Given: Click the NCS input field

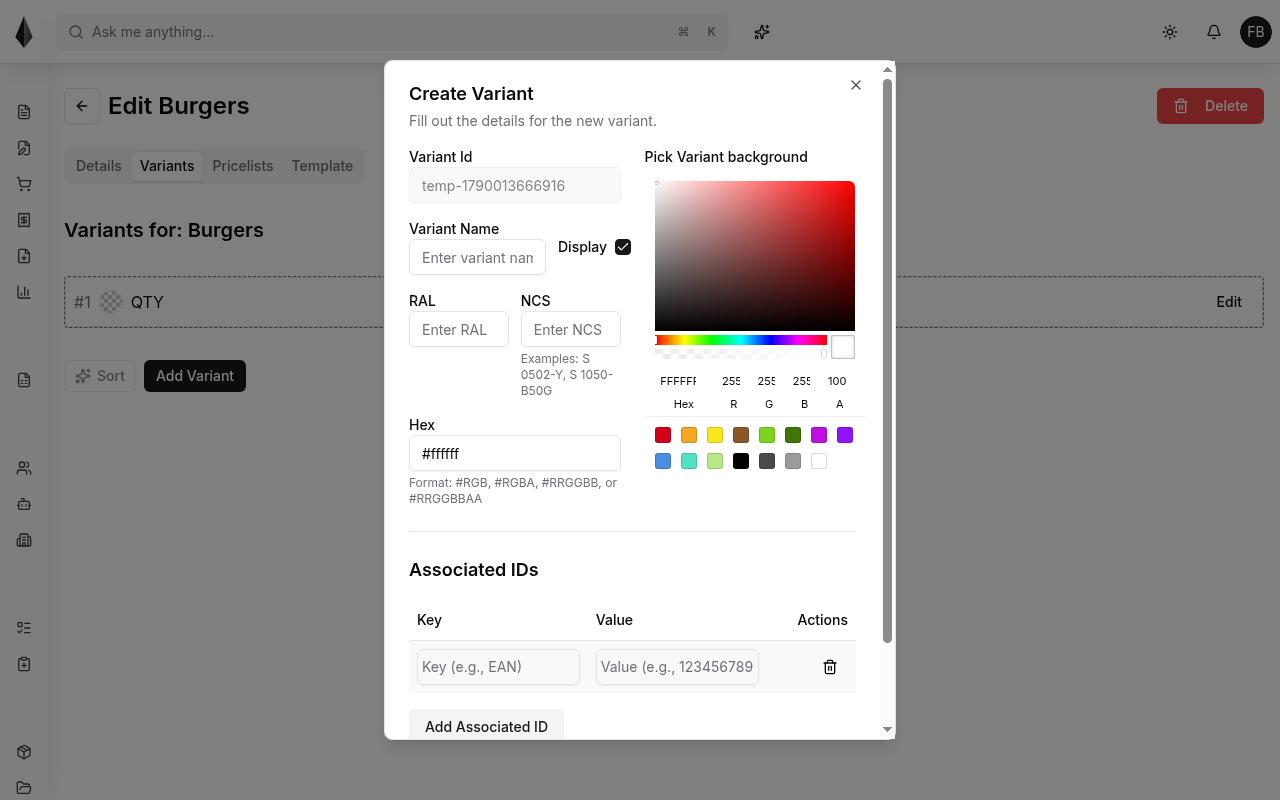Looking at the screenshot, I should click(571, 329).
